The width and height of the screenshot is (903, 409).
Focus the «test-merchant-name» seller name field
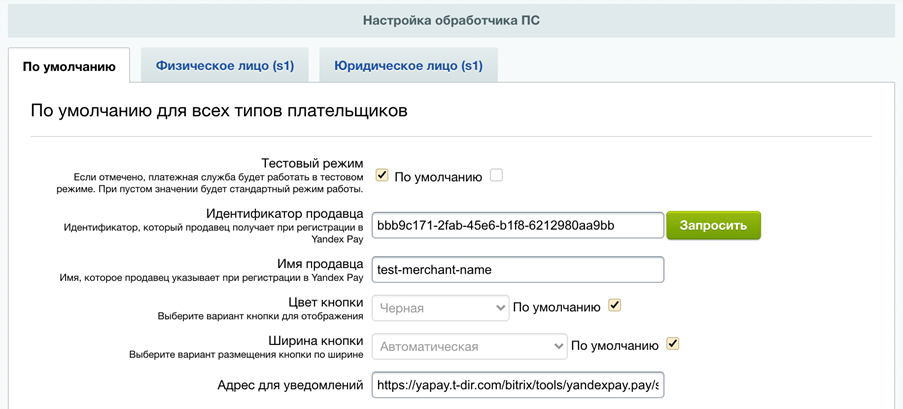click(x=517, y=269)
